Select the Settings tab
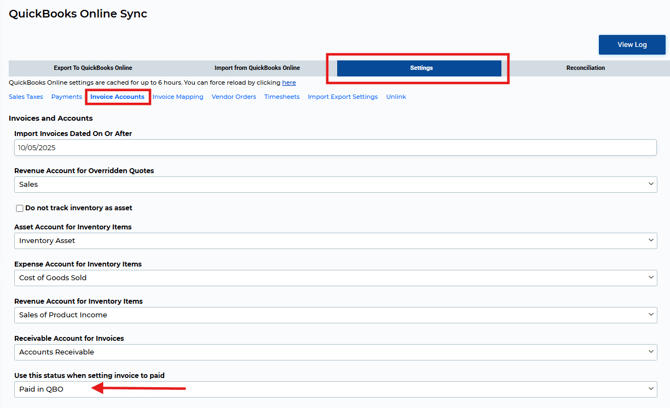 [x=419, y=68]
